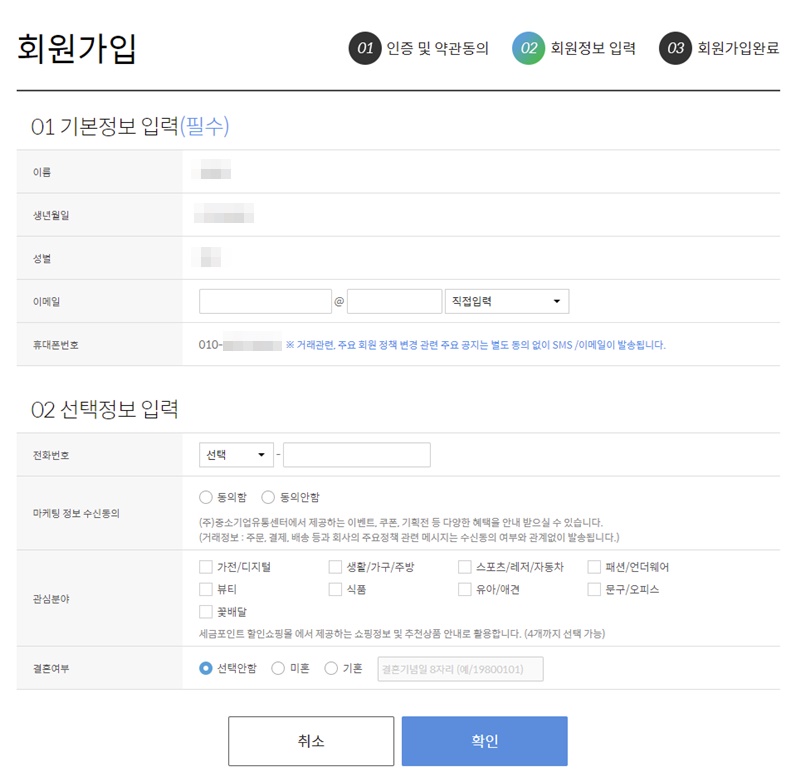Check the 꽃배달 interest checkbox
800x776 pixels.
coord(206,612)
